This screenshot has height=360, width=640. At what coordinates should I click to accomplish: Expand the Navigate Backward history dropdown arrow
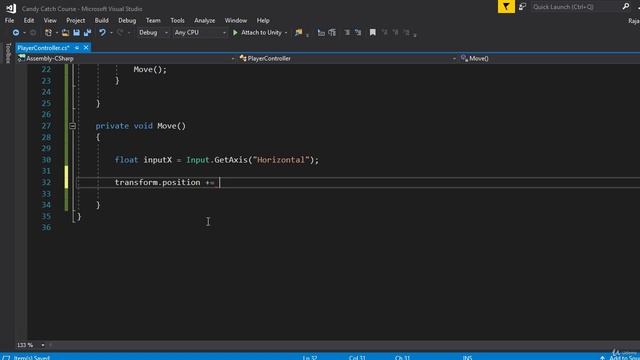pyautogui.click(x=24, y=33)
